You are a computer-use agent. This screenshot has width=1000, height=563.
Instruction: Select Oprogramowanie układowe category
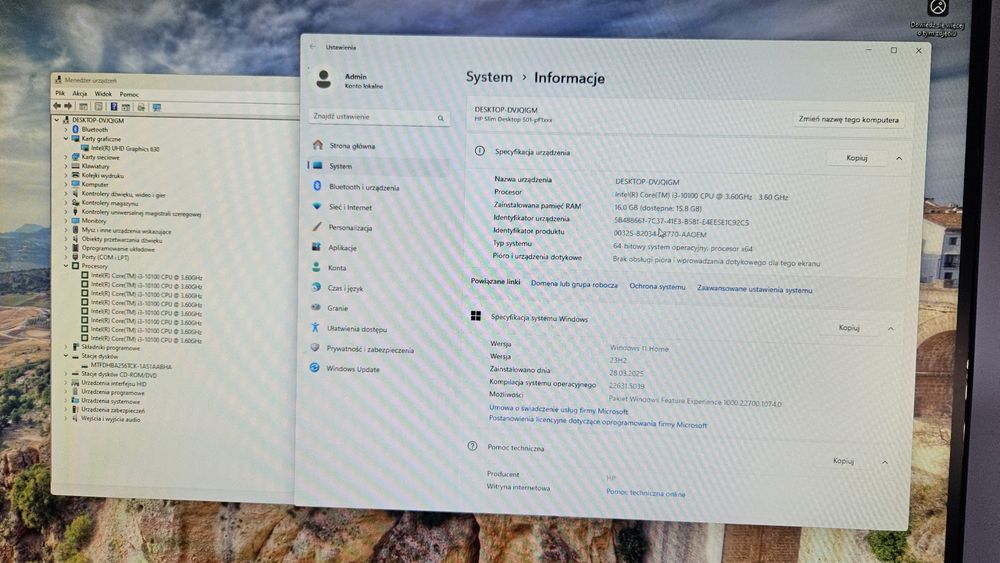[x=118, y=249]
